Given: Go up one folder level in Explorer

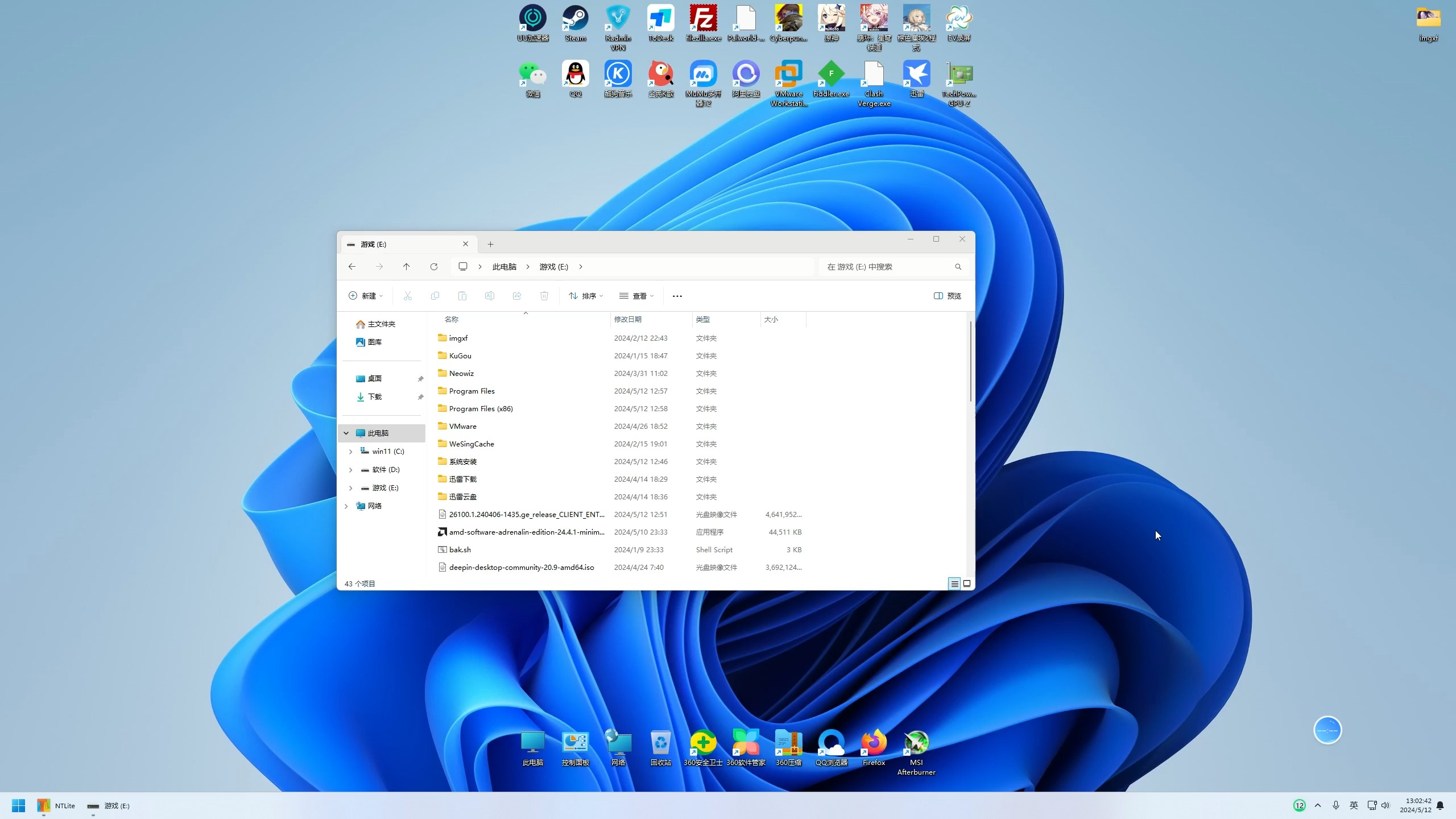Looking at the screenshot, I should point(407,267).
